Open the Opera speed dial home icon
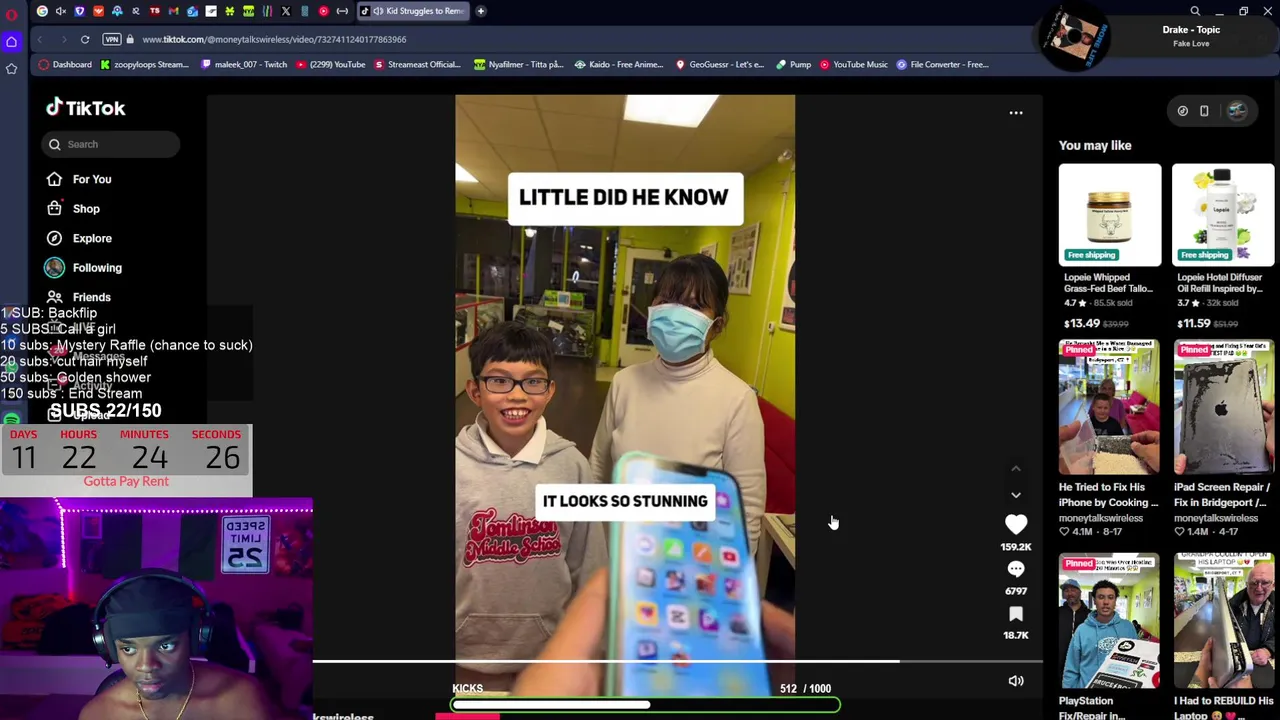The height and width of the screenshot is (720, 1280). click(11, 41)
